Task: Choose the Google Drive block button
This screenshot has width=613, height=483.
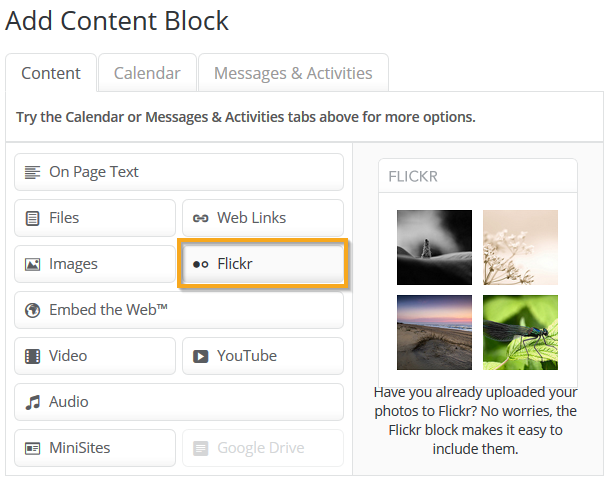Action: [263, 448]
